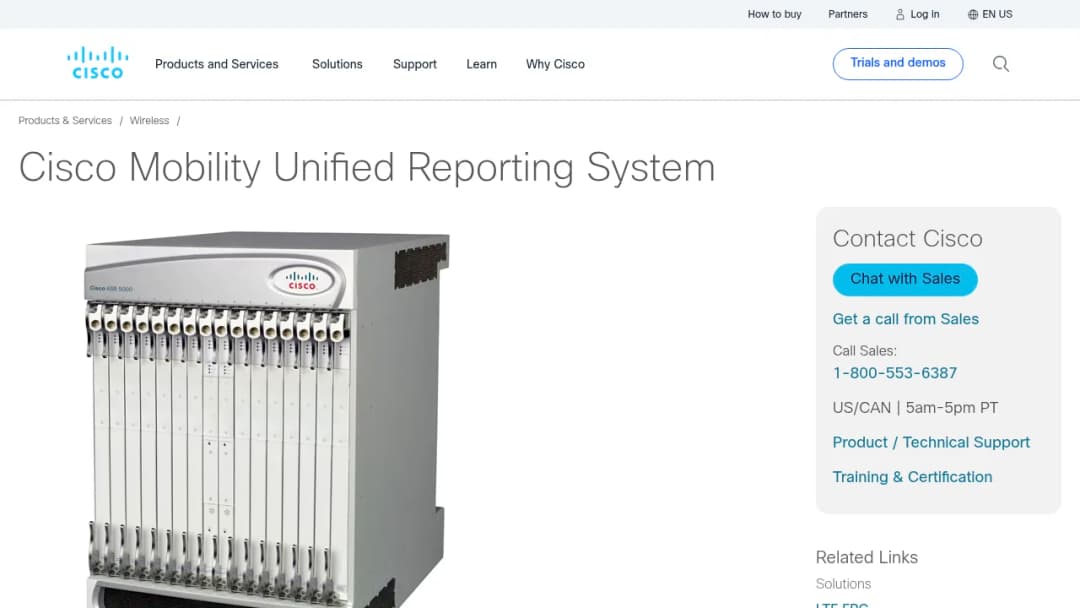Click the Cisco ASR 5000 product image

coord(267,419)
